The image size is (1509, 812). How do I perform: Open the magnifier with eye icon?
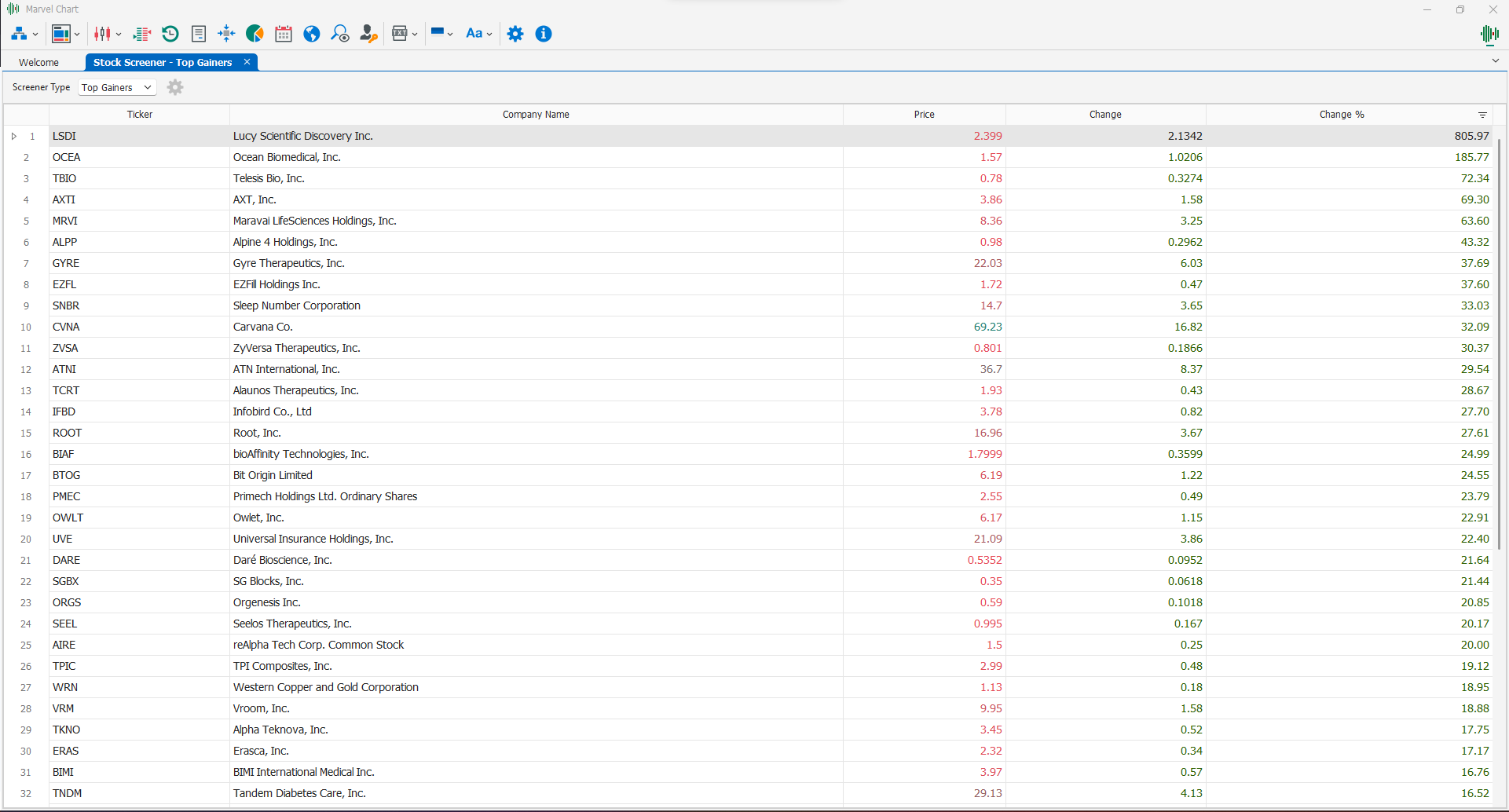point(340,34)
